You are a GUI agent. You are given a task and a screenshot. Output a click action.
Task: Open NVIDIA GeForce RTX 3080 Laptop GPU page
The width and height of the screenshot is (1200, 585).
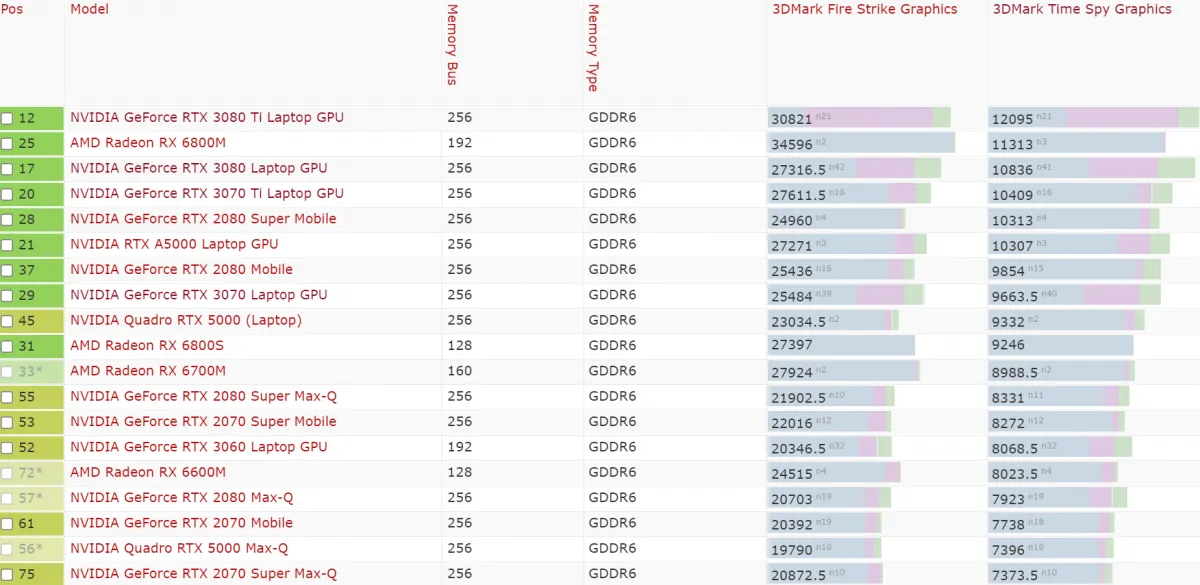[199, 168]
